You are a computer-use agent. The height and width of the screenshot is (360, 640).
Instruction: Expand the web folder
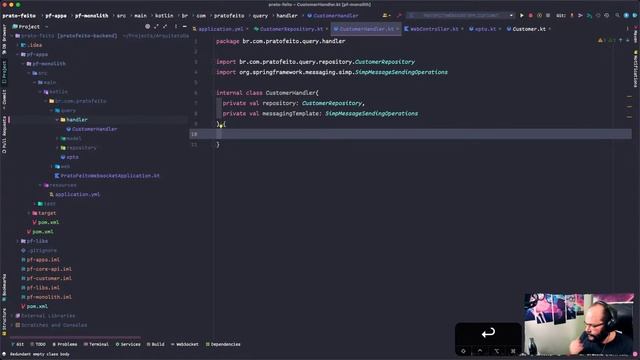click(52, 167)
